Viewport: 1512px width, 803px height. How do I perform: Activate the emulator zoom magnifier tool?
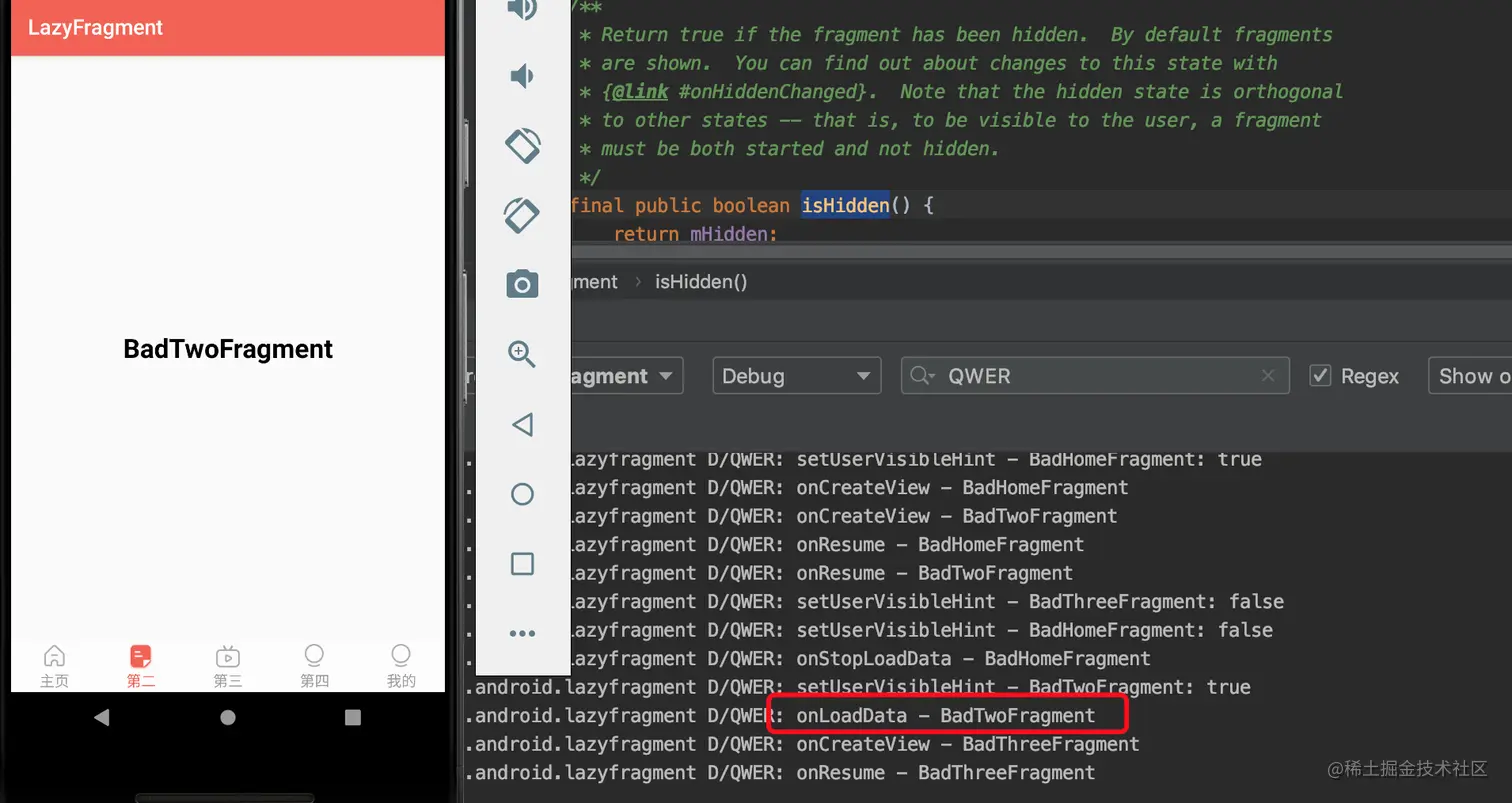[x=522, y=354]
